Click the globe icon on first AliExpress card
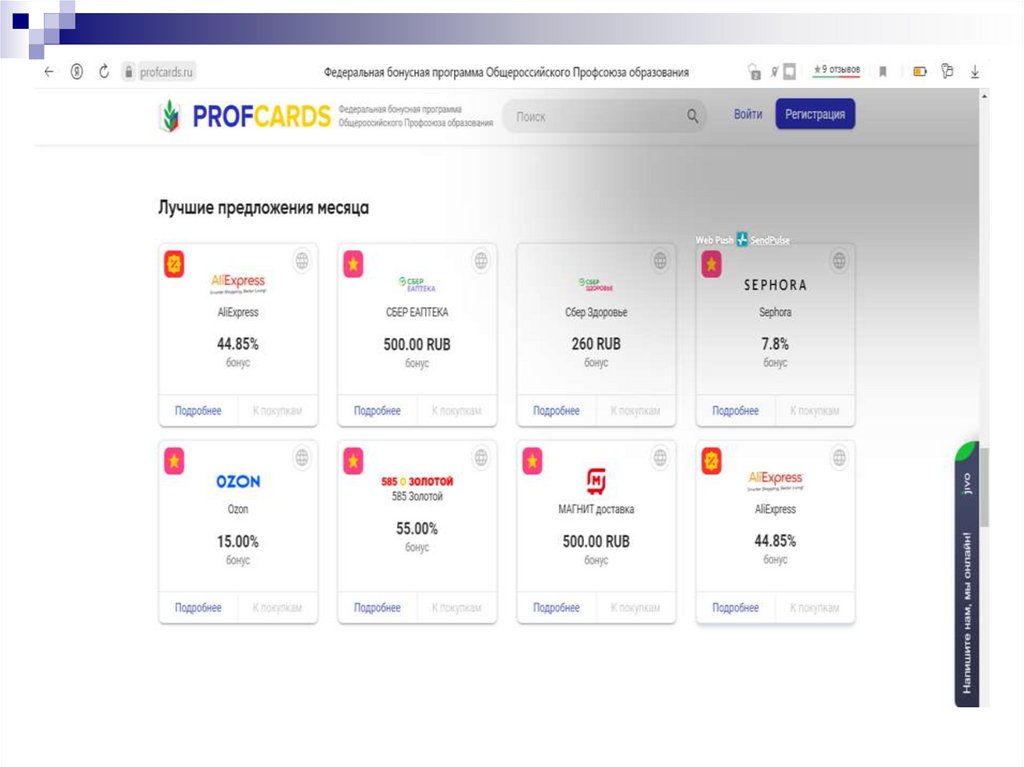Image resolution: width=1024 pixels, height=767 pixels. tap(302, 261)
